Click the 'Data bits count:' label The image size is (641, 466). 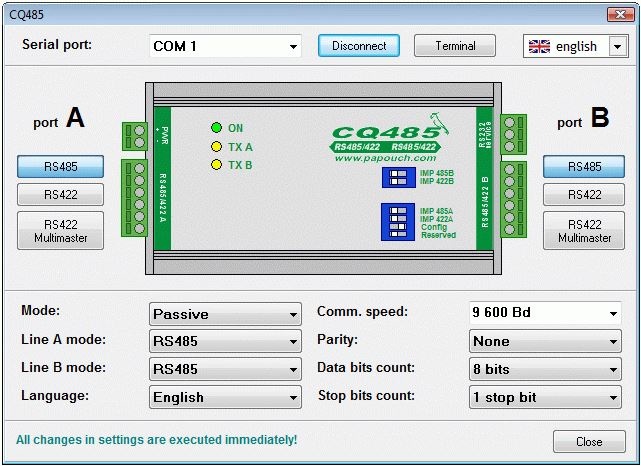tap(366, 367)
